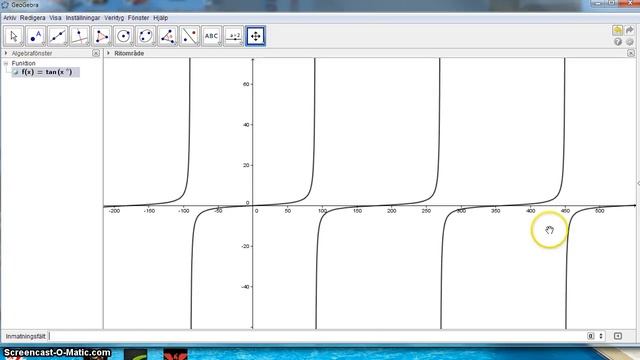Select the New Point tool

[x=36, y=36]
